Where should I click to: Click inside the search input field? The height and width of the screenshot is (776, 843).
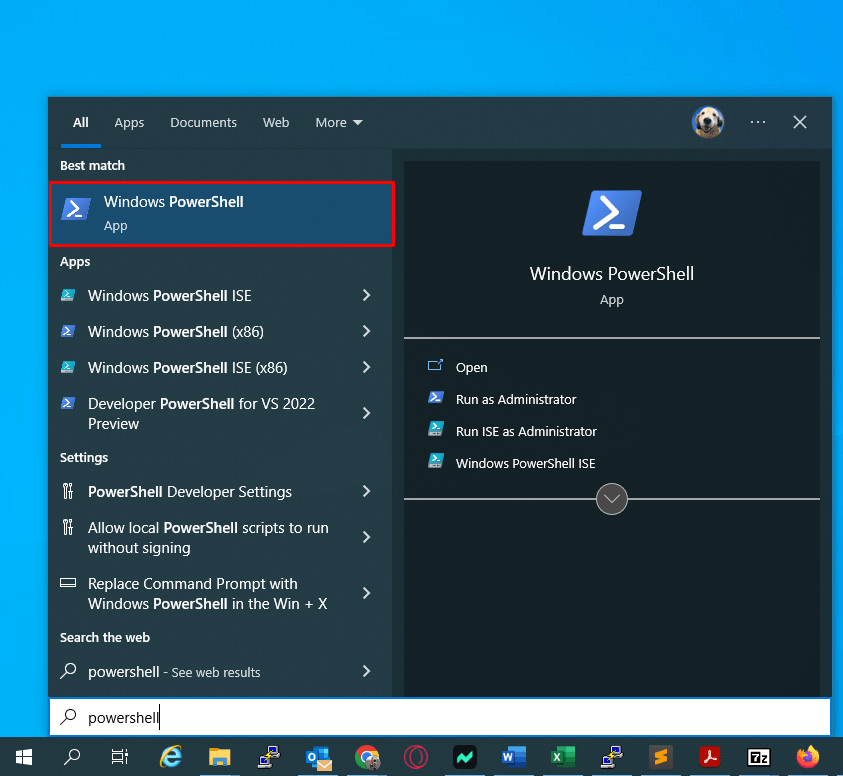click(300, 717)
